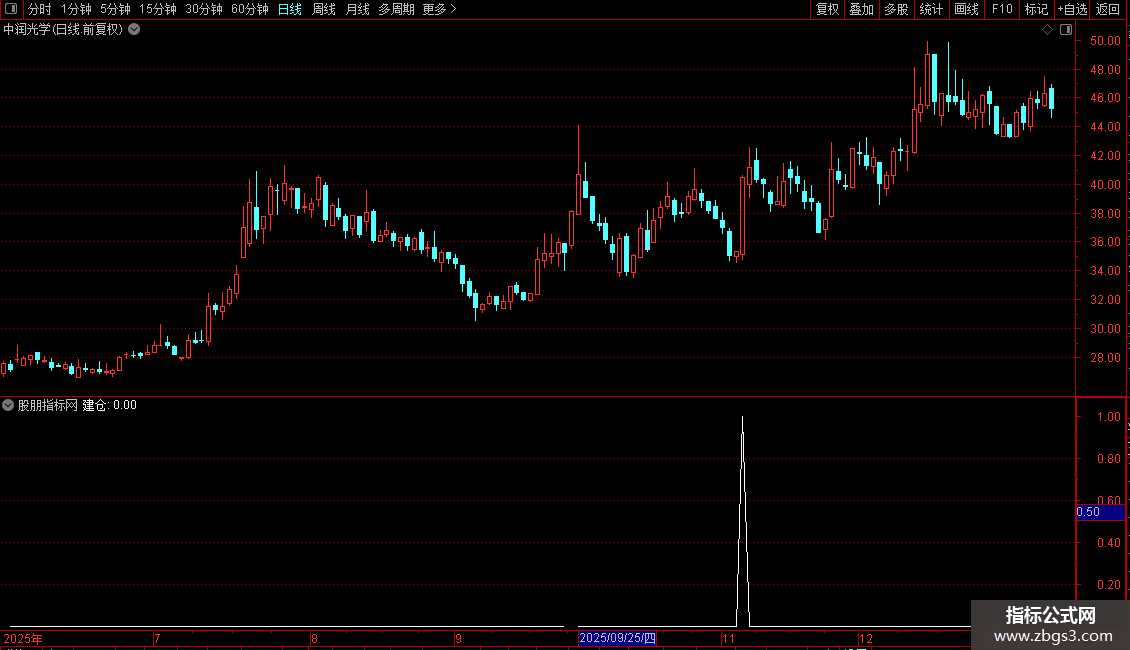Select the 日线 daily chart tab
The width and height of the screenshot is (1130, 650).
pyautogui.click(x=290, y=9)
